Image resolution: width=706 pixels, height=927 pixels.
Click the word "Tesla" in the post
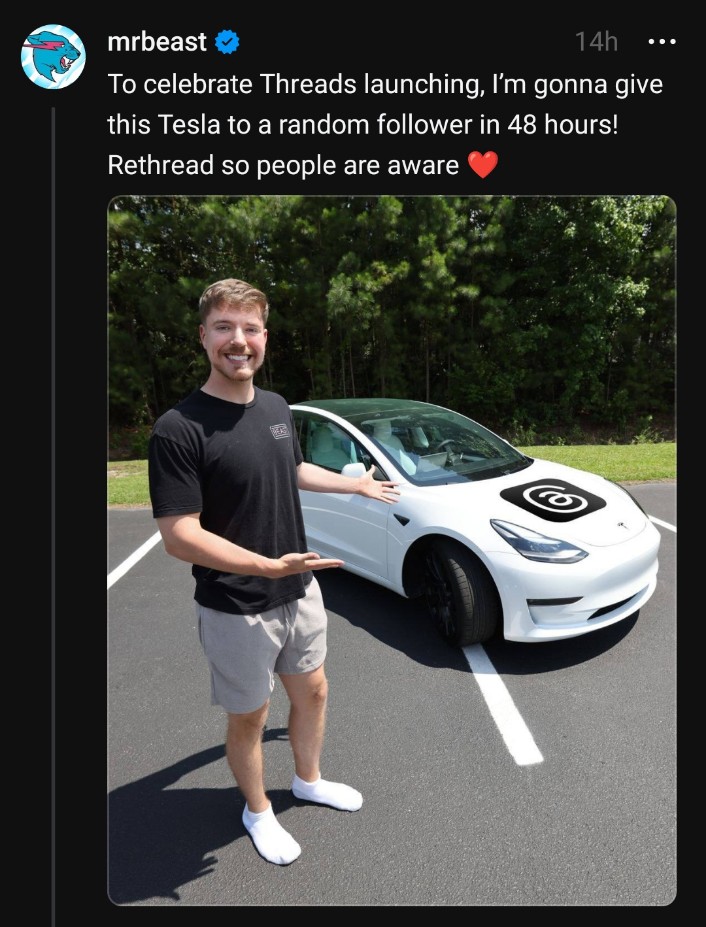[188, 125]
